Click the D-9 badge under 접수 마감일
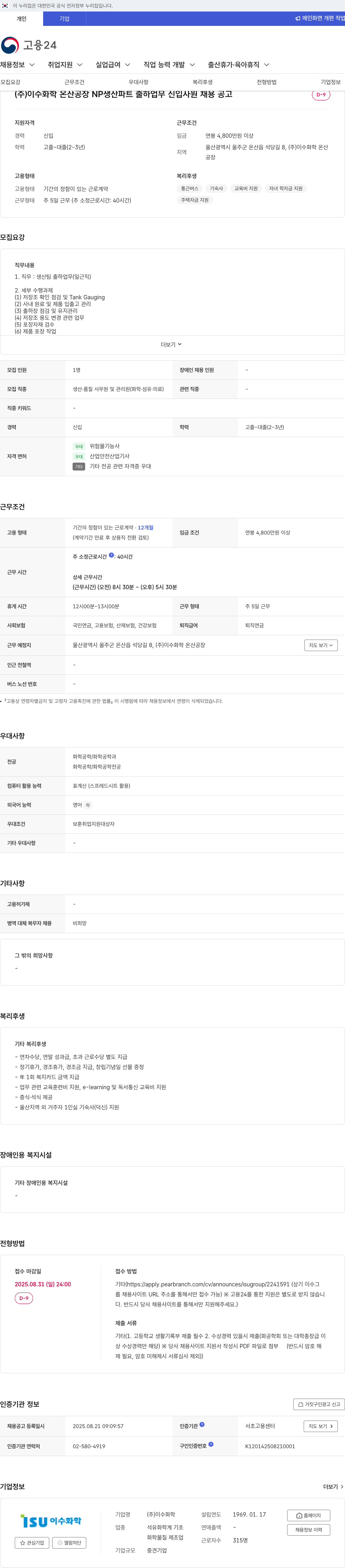The width and height of the screenshot is (345, 1568). pyautogui.click(x=24, y=1298)
